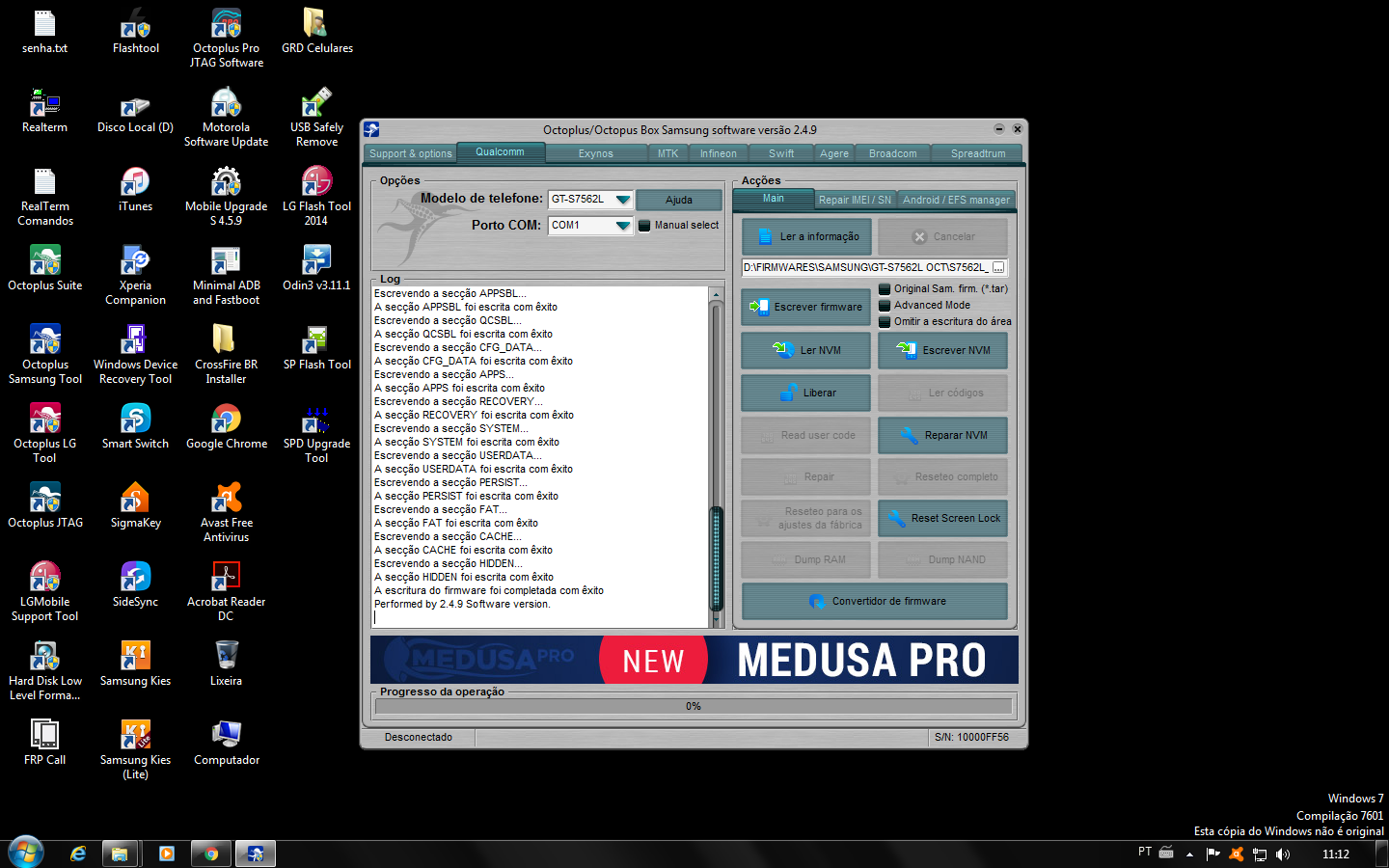Switch to Exynos tab

tap(595, 153)
